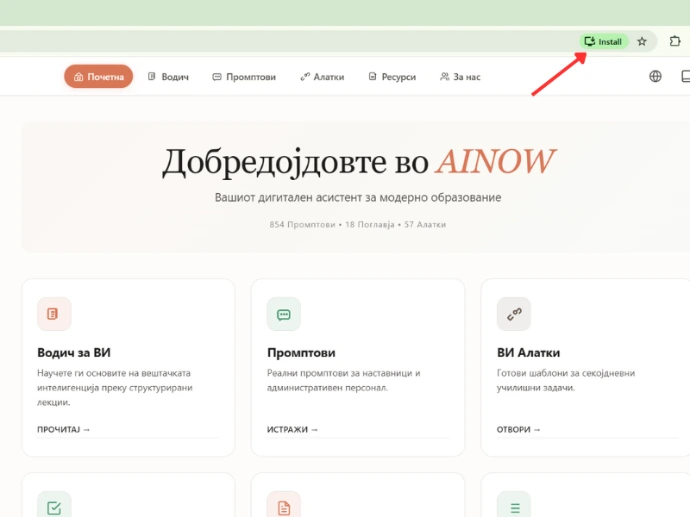This screenshot has width=690, height=517.
Task: Open the За нас page
Action: (x=460, y=77)
